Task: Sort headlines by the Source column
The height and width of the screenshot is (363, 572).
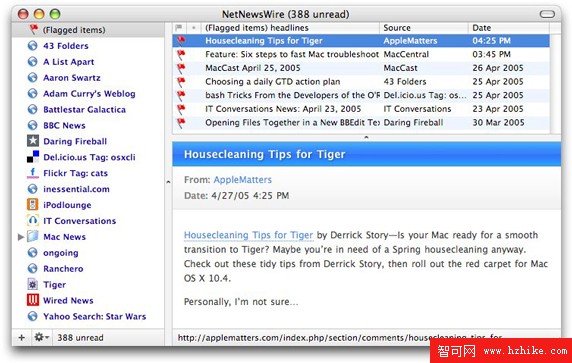Action: 424,28
